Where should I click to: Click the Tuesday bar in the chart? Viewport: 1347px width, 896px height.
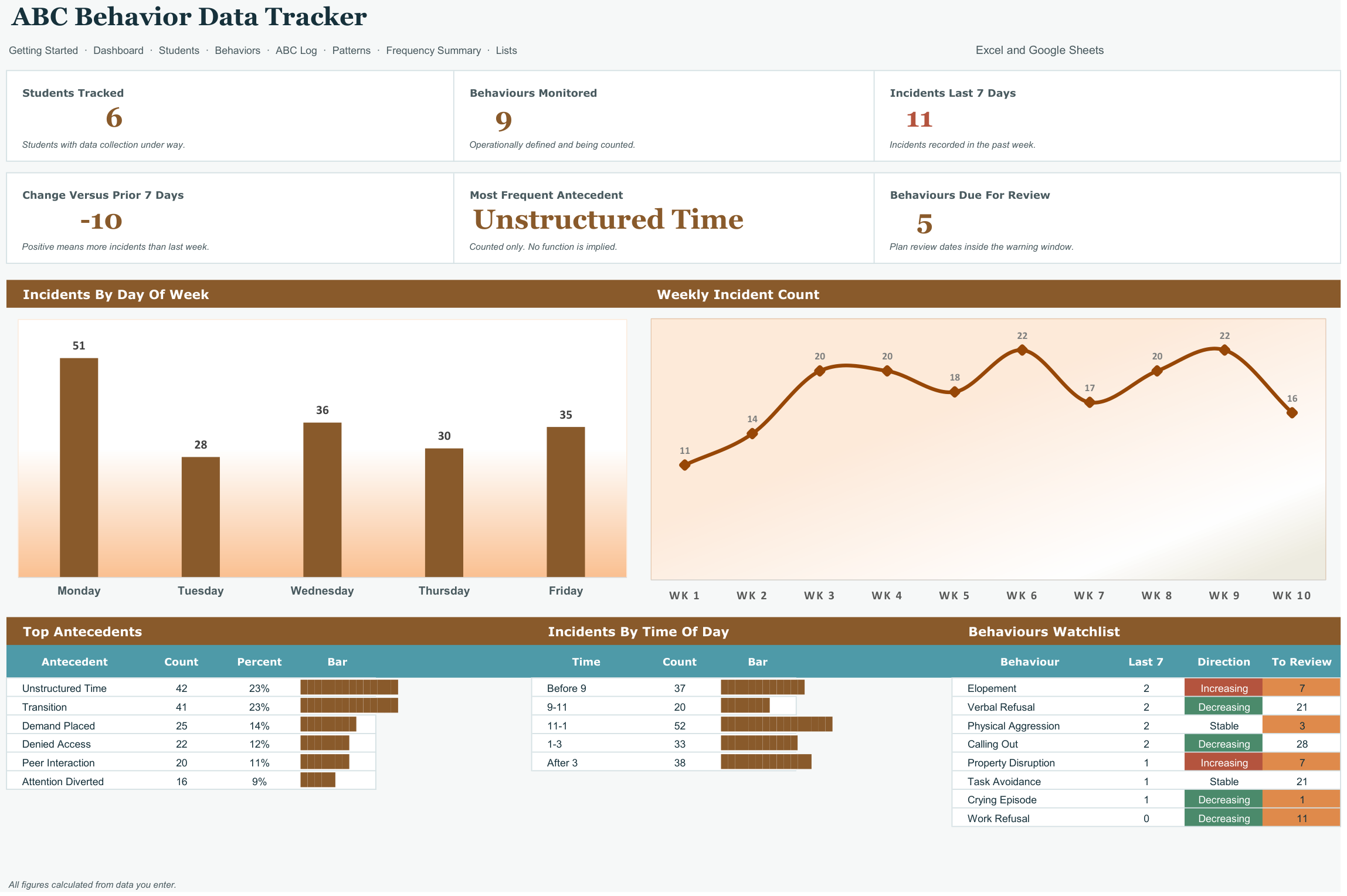click(x=201, y=517)
